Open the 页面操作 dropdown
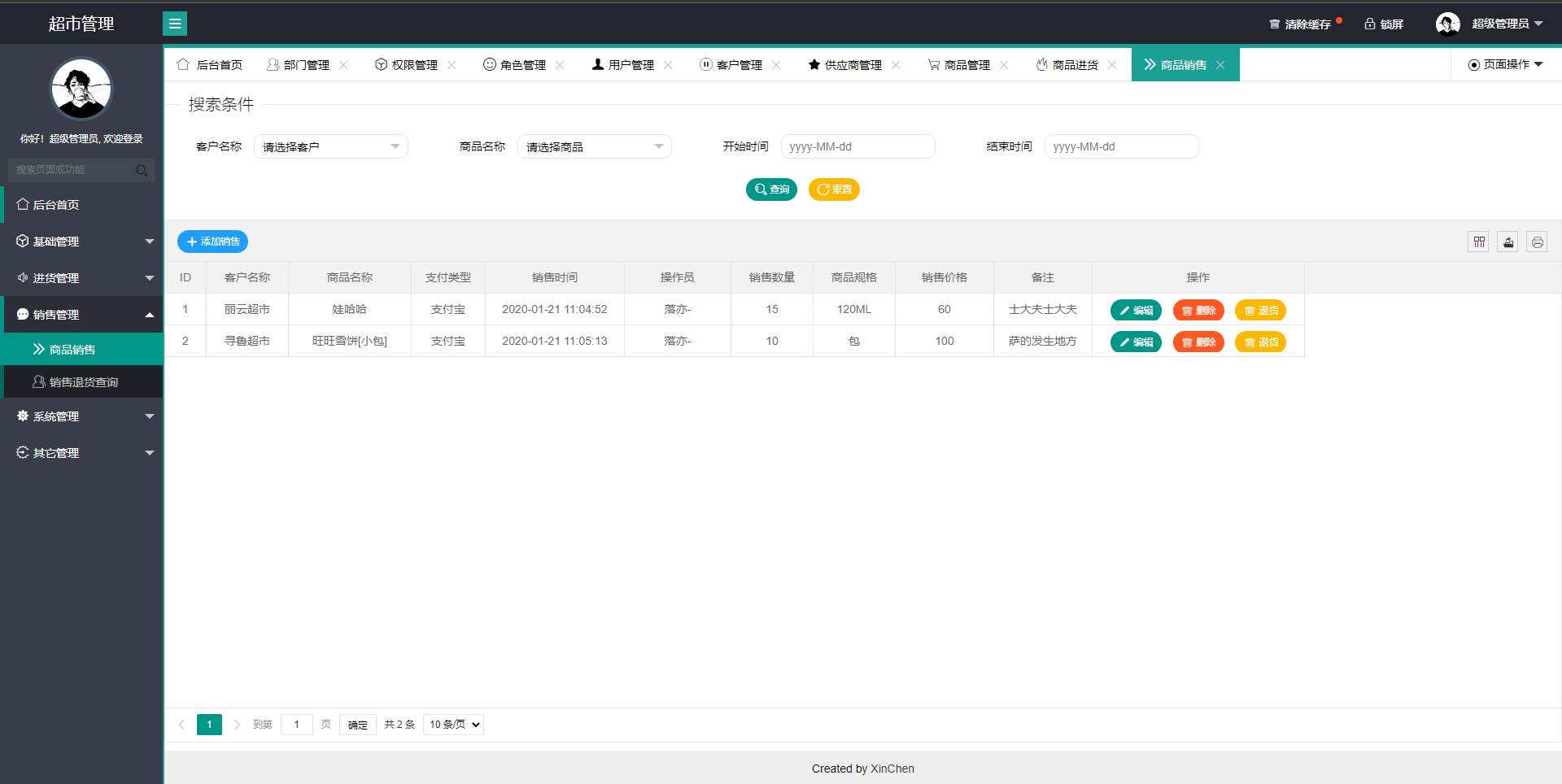Screen dimensions: 1562x784 tap(1506, 64)
